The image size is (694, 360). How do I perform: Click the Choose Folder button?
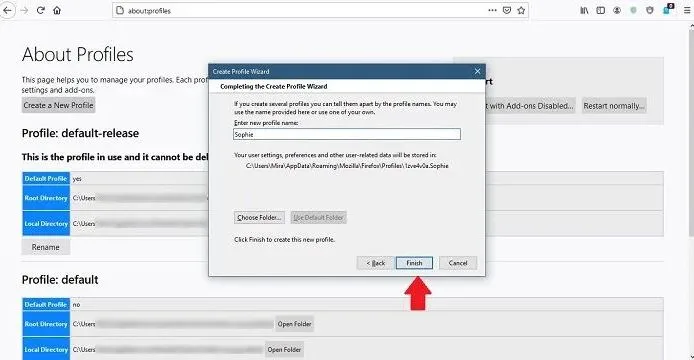click(x=259, y=217)
